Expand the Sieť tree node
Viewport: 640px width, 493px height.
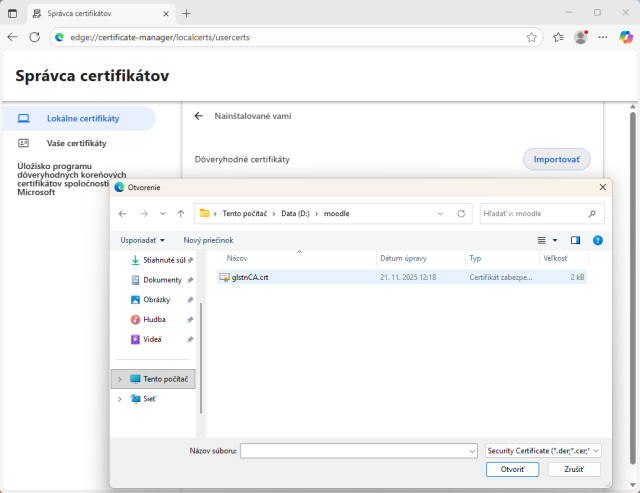tap(120, 398)
